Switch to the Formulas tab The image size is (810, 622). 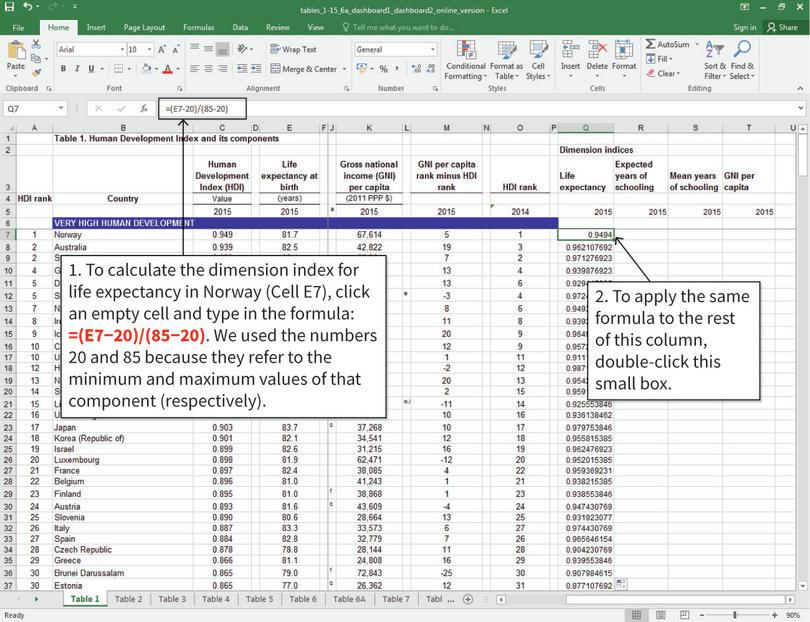coord(198,27)
